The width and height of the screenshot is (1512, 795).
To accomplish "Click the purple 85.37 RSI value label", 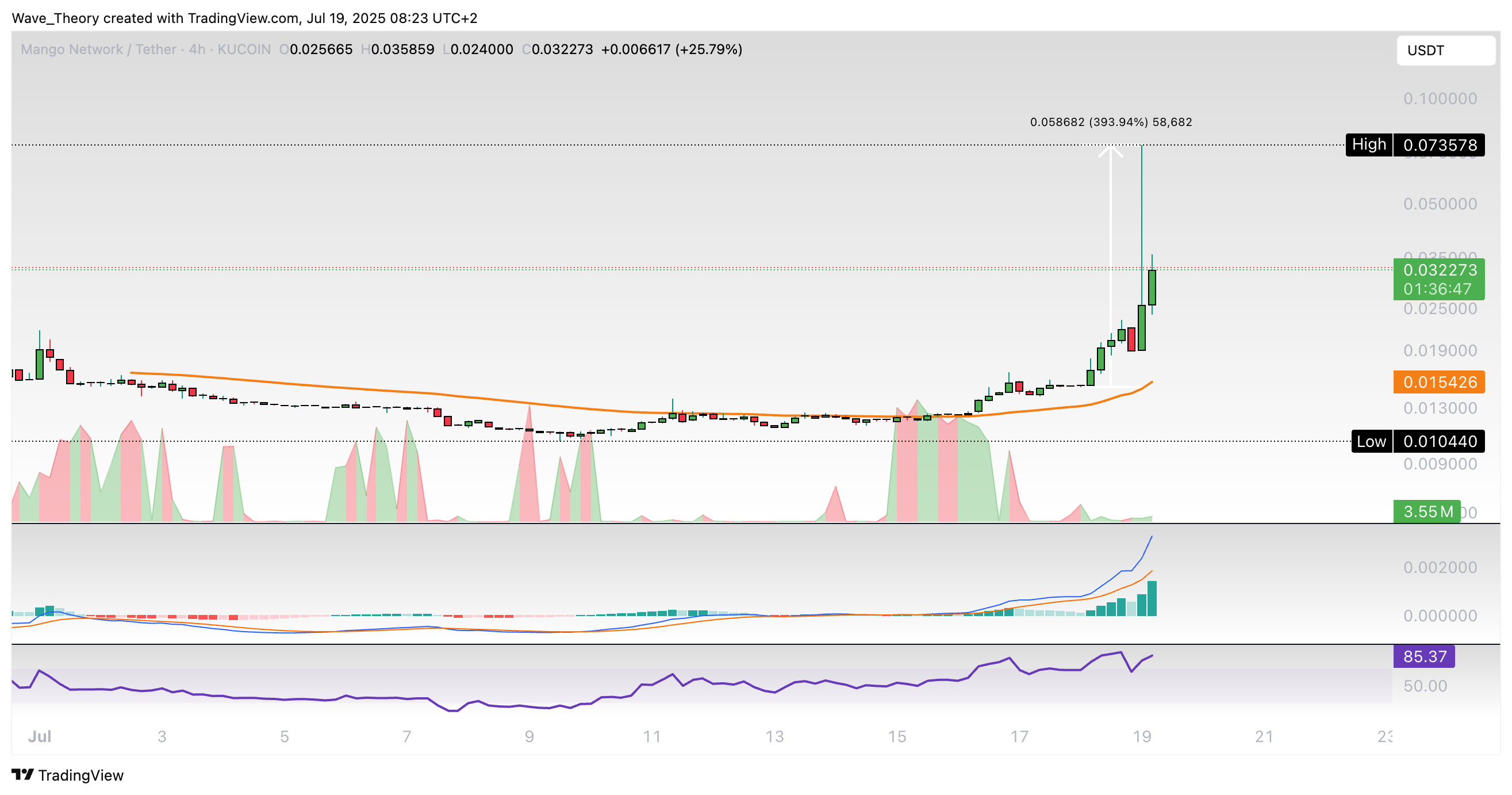I will (x=1424, y=656).
